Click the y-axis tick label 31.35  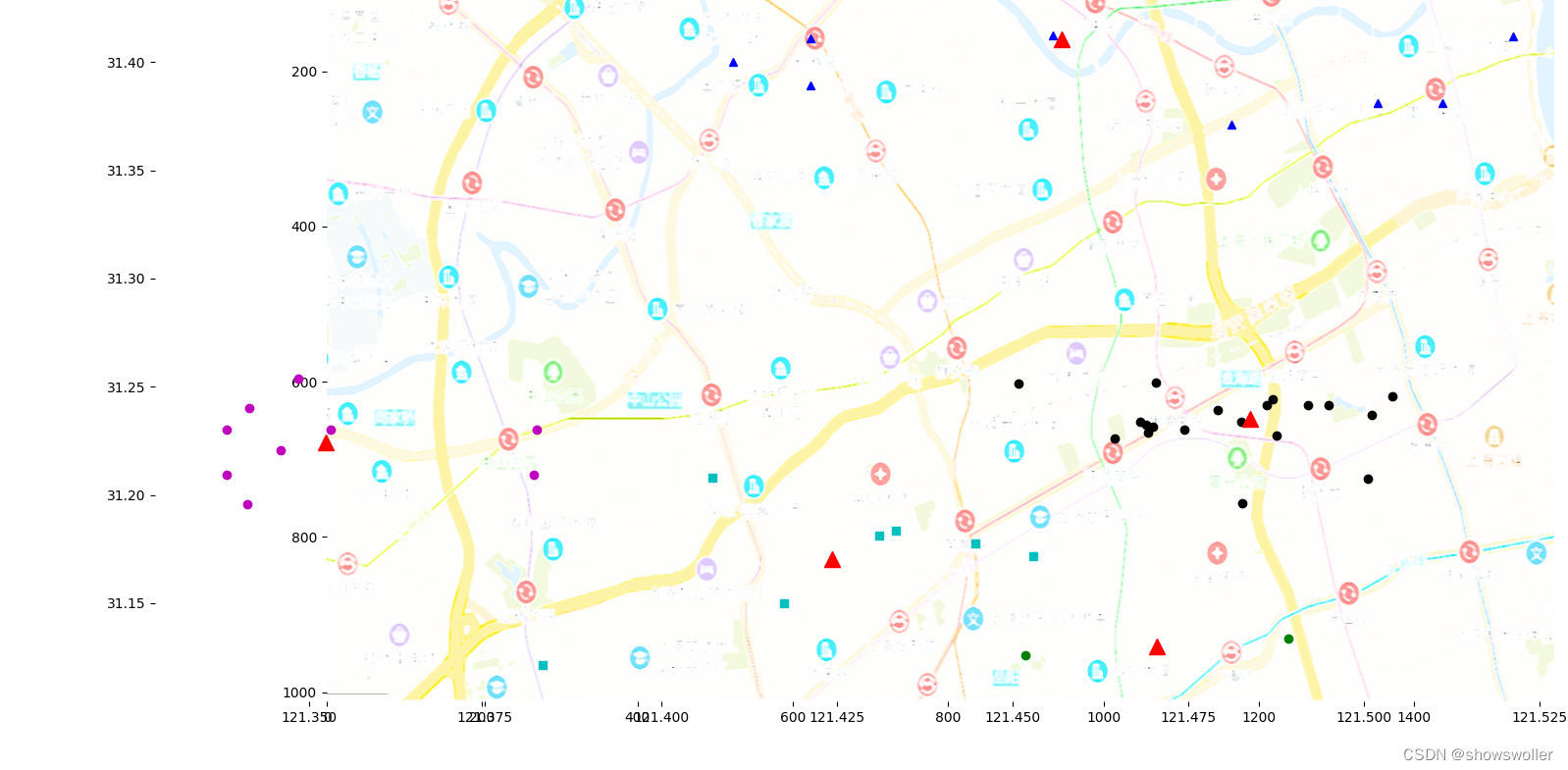(126, 171)
